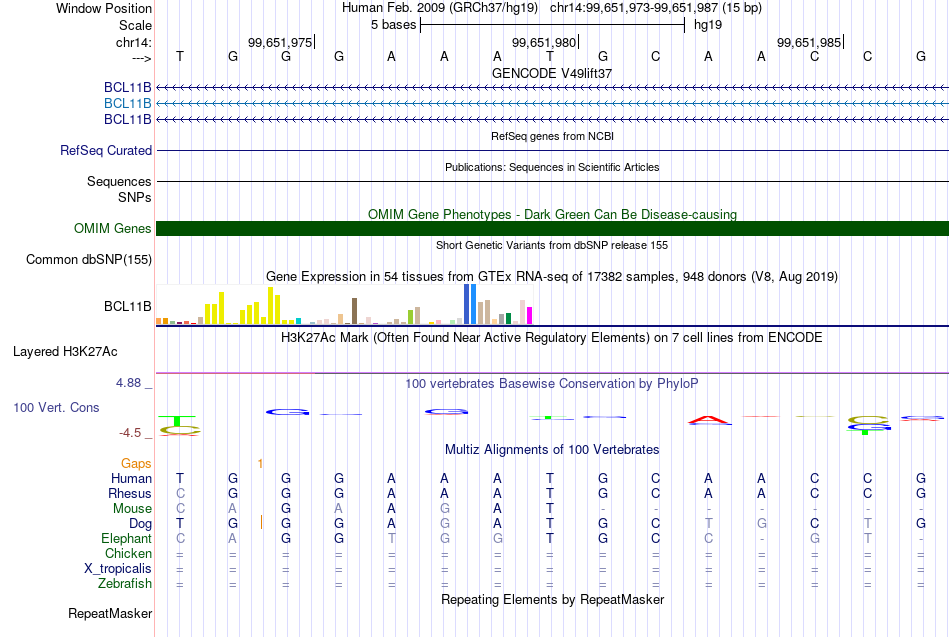Click the RefSeq genes from NCBI title

552,136
